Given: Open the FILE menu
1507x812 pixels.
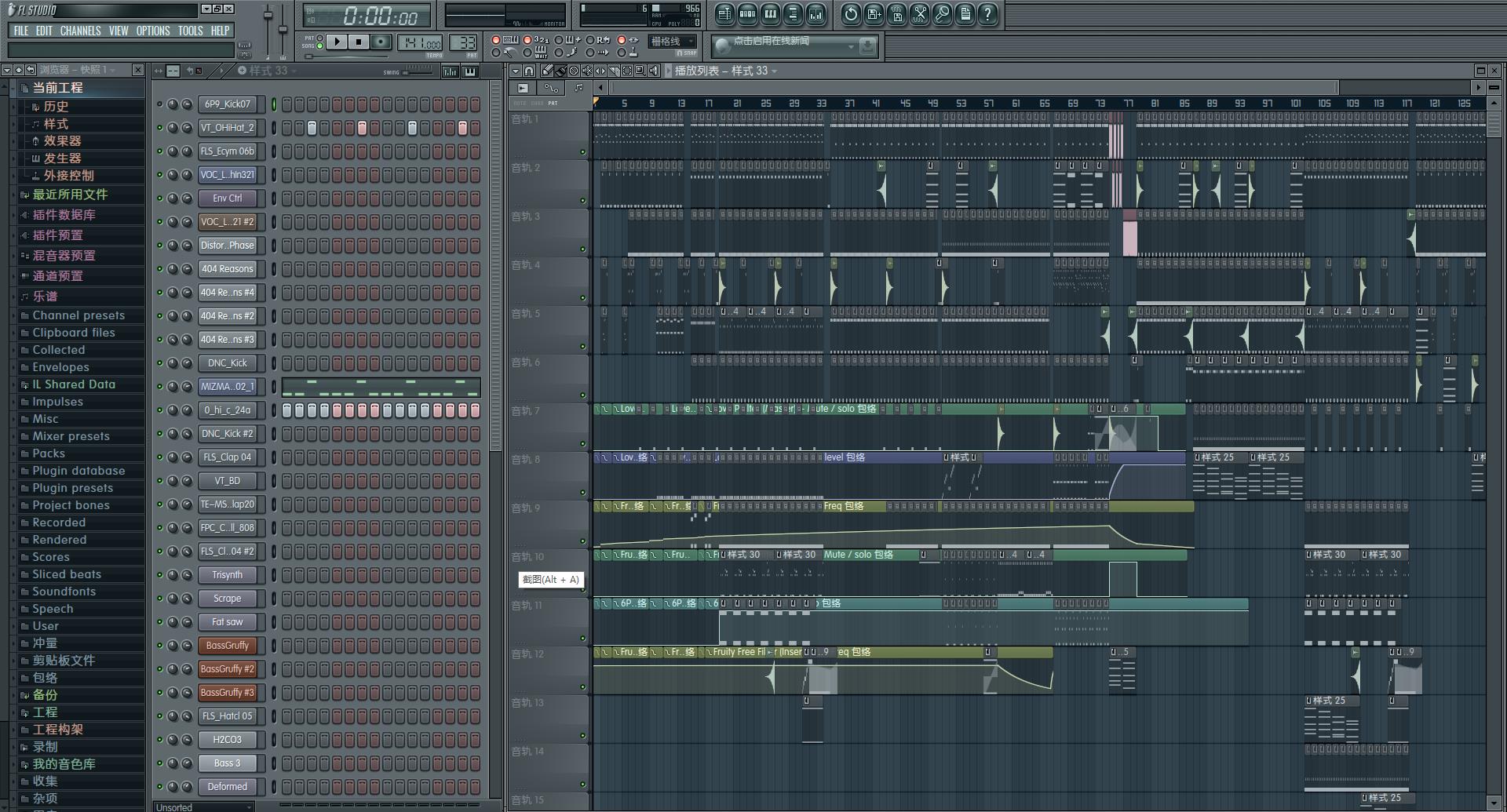Looking at the screenshot, I should click(x=21, y=31).
